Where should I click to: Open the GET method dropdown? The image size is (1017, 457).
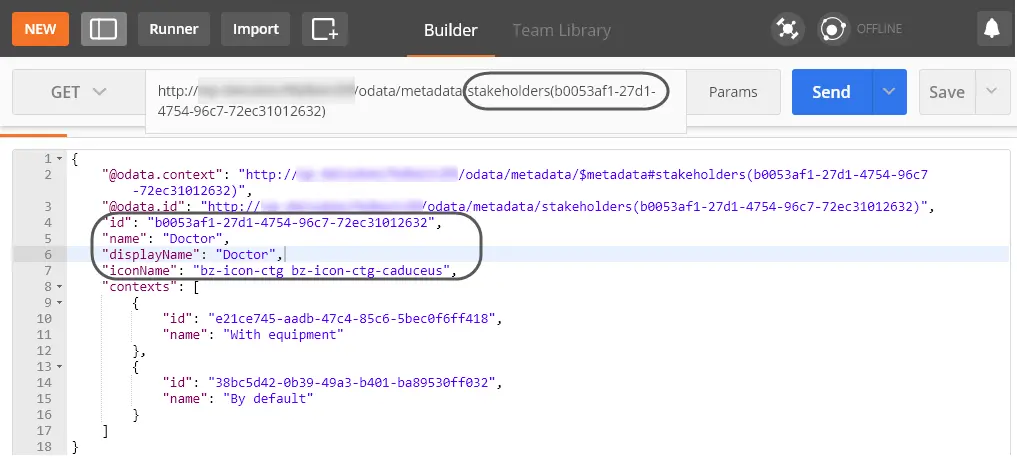78,92
